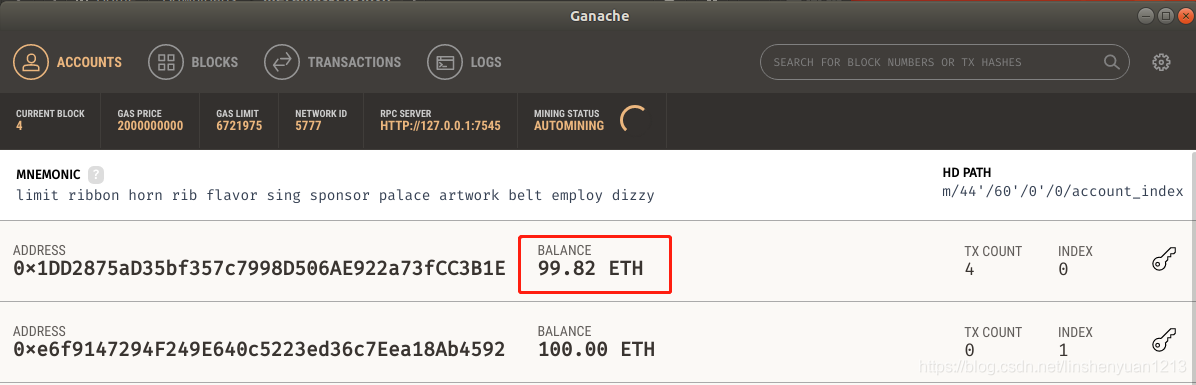Open the Logs tab
The width and height of the screenshot is (1196, 385).
[x=486, y=63]
